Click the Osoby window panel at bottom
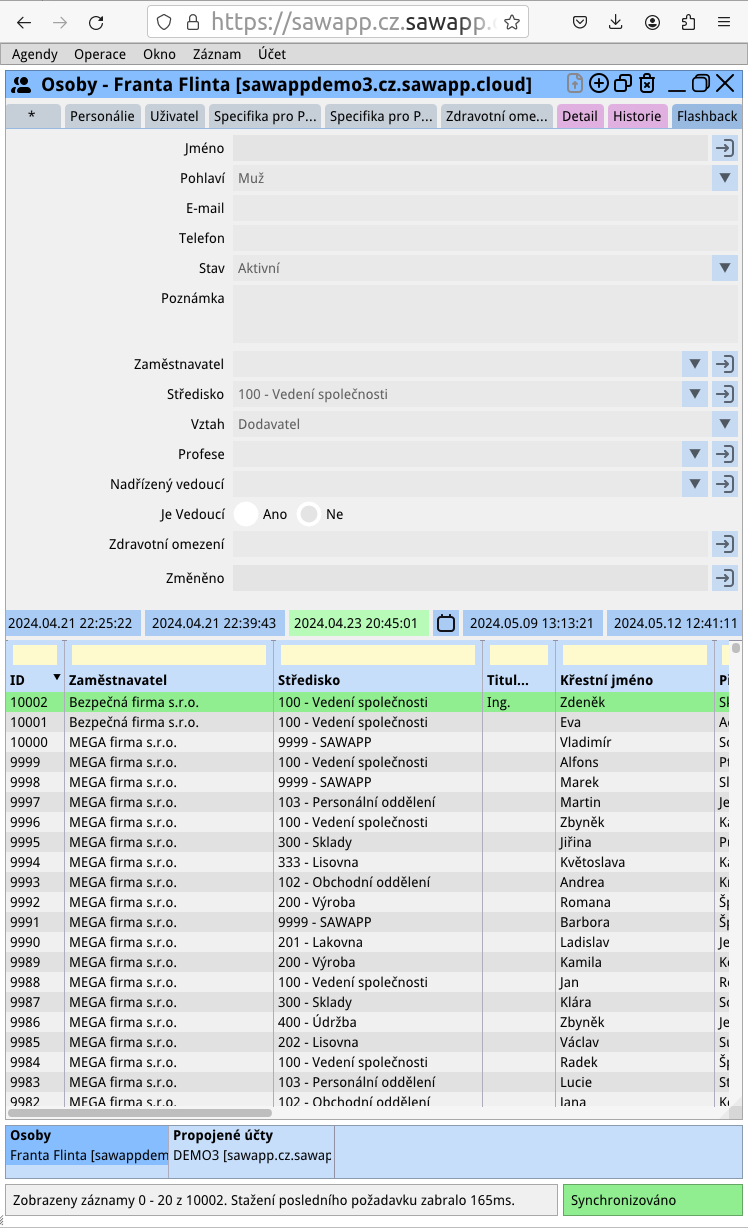The image size is (748, 1228). (88, 1146)
